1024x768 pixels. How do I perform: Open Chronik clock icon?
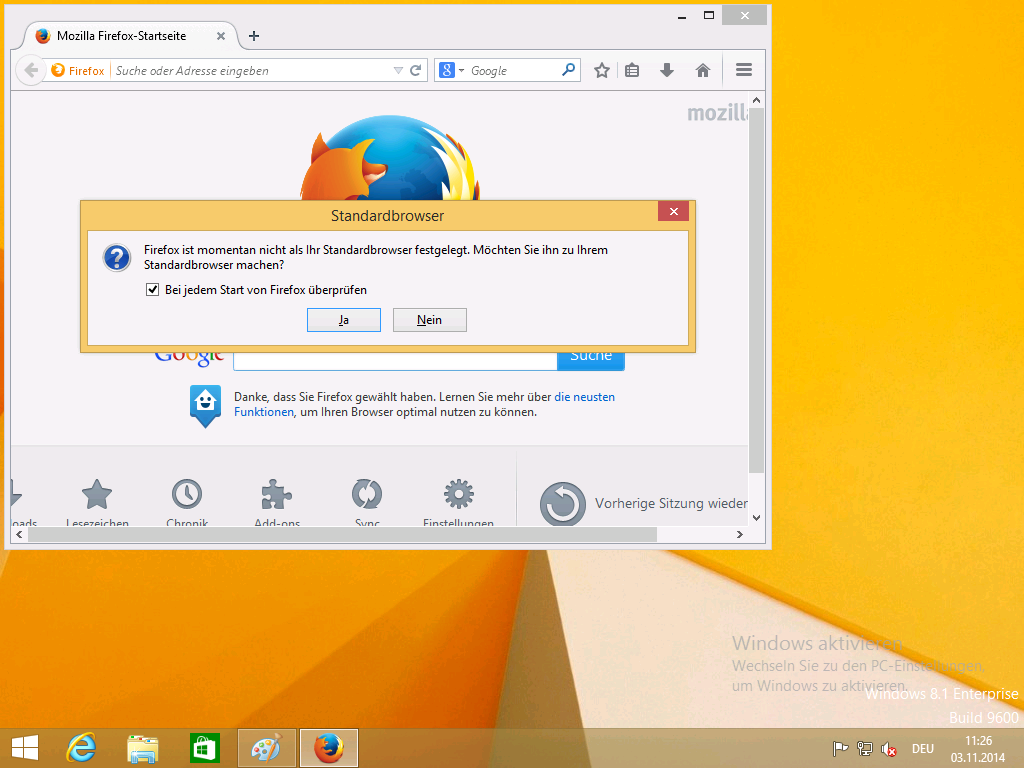pos(187,494)
